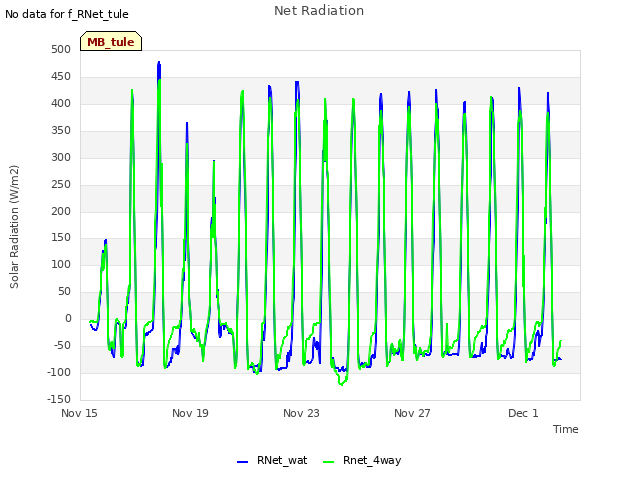Click the Nov 19 x-axis tick label
640x480 pixels.
[x=190, y=413]
